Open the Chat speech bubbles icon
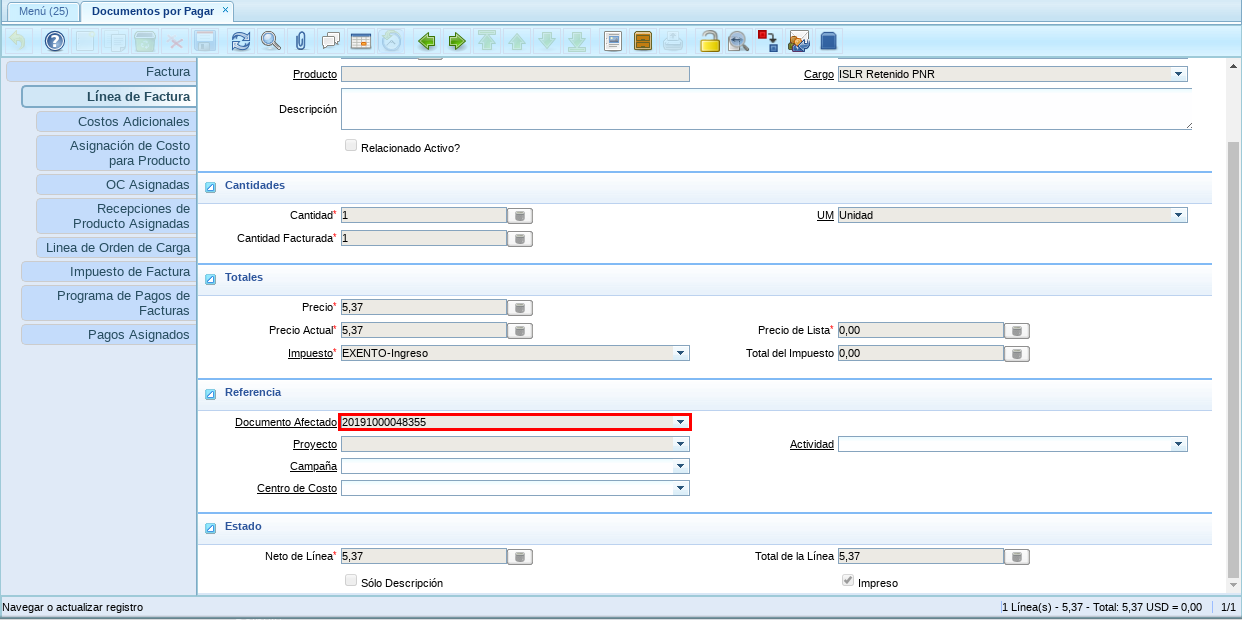 click(330, 41)
